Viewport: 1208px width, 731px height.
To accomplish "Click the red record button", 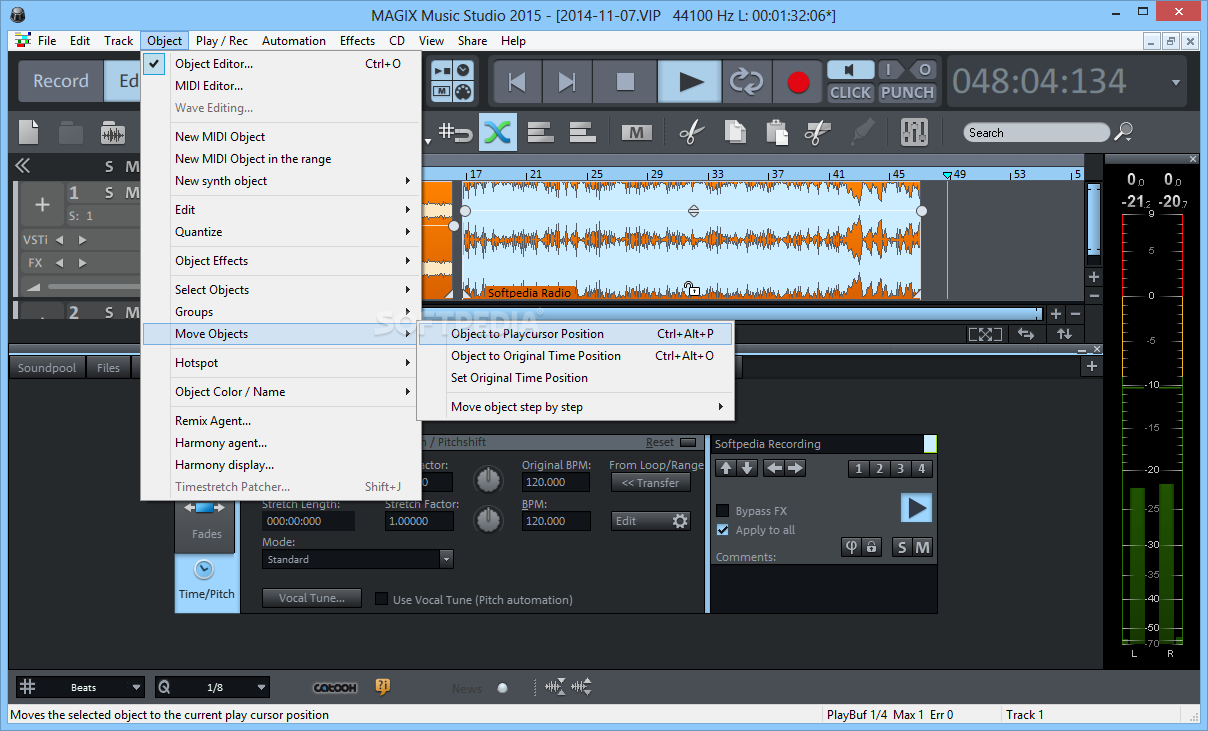I will click(x=798, y=82).
